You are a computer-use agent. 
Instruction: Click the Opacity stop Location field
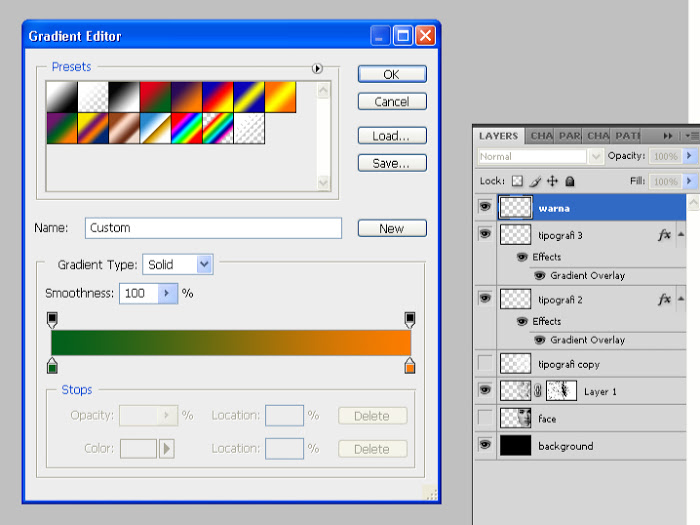[x=284, y=416]
